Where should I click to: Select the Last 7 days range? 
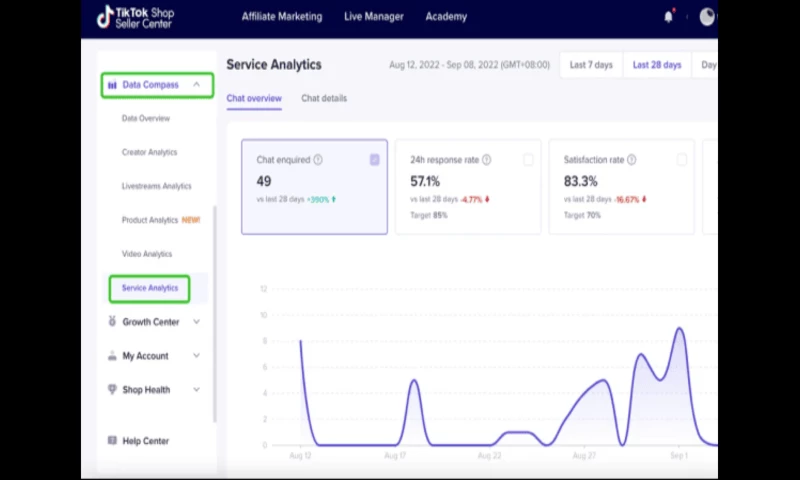point(591,65)
